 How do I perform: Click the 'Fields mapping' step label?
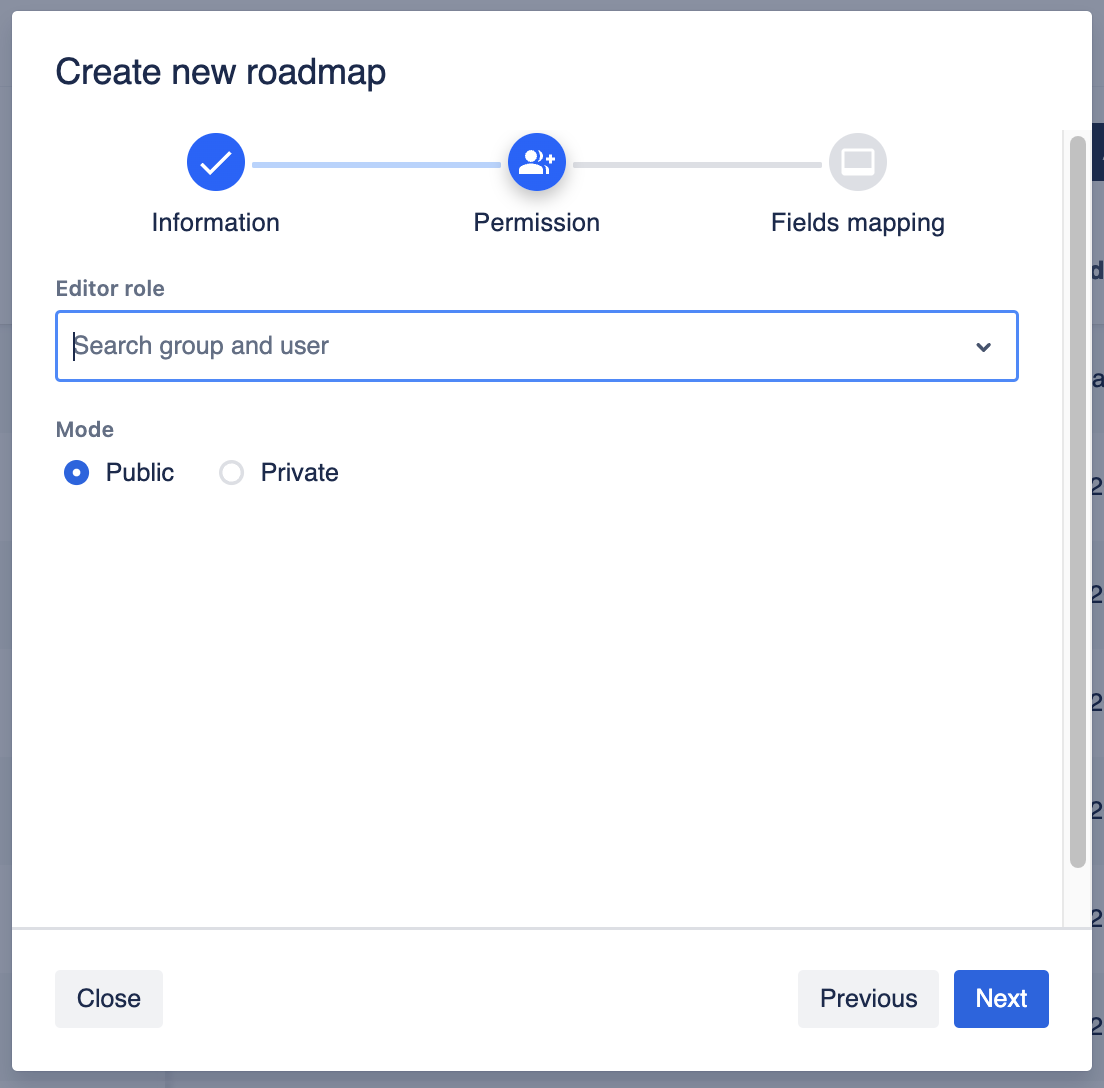tap(858, 222)
